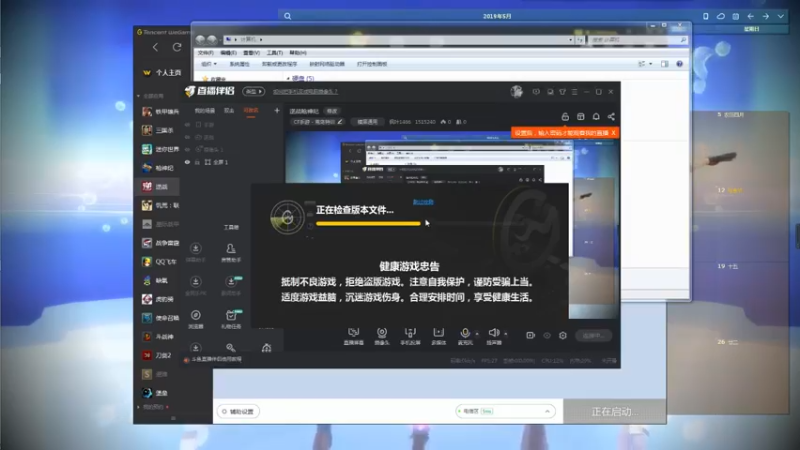The image size is (800, 450).
Task: Select 刀剑2 in WeGame sidebar
Action: pos(159,355)
